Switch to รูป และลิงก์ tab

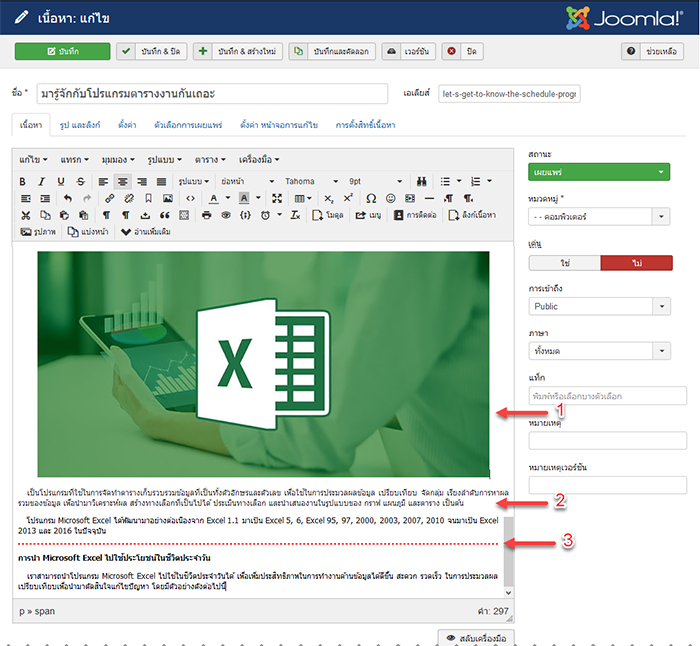click(80, 125)
